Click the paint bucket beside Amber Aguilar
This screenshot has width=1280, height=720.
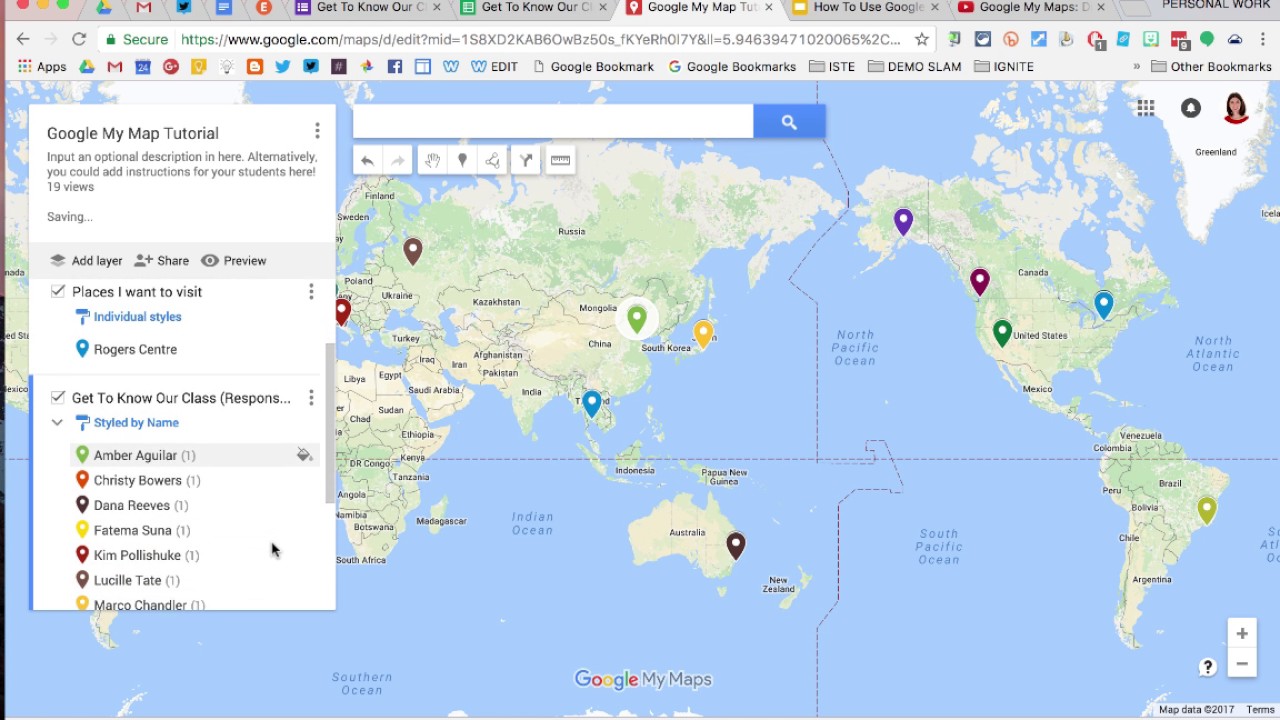[x=304, y=455]
